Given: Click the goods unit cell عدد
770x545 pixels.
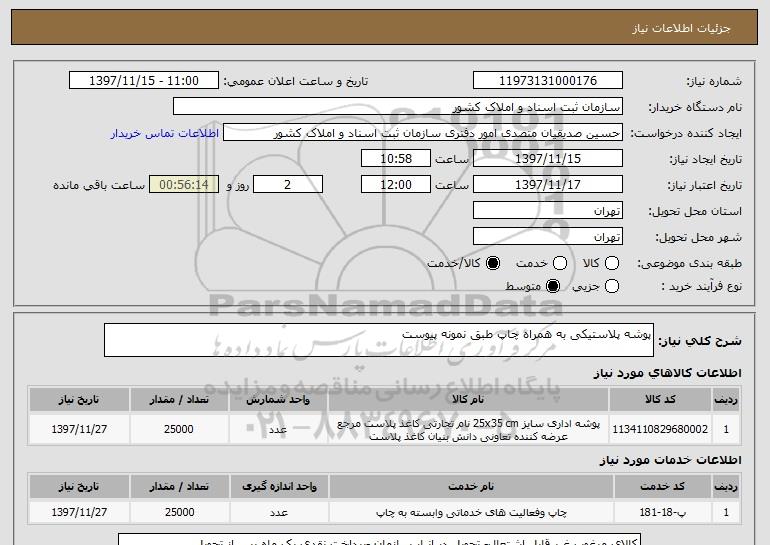Looking at the screenshot, I should [x=278, y=430].
